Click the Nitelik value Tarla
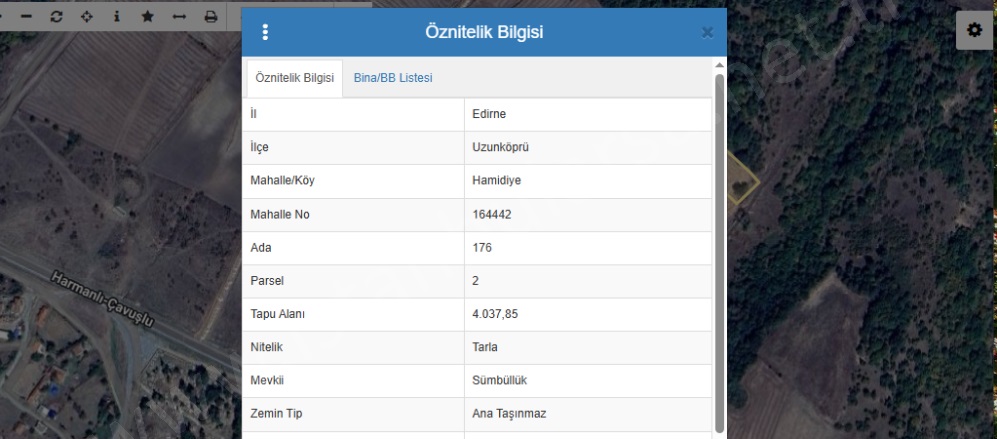997x439 pixels. [x=485, y=347]
